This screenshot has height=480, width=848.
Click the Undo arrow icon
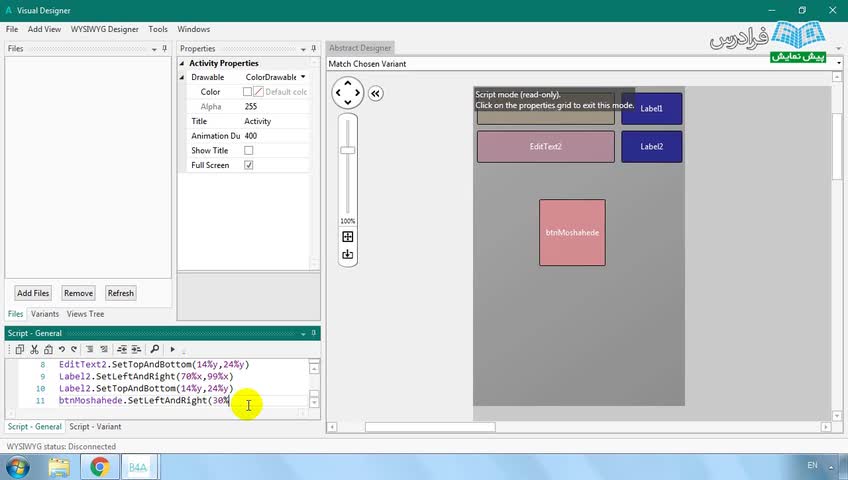tap(62, 349)
